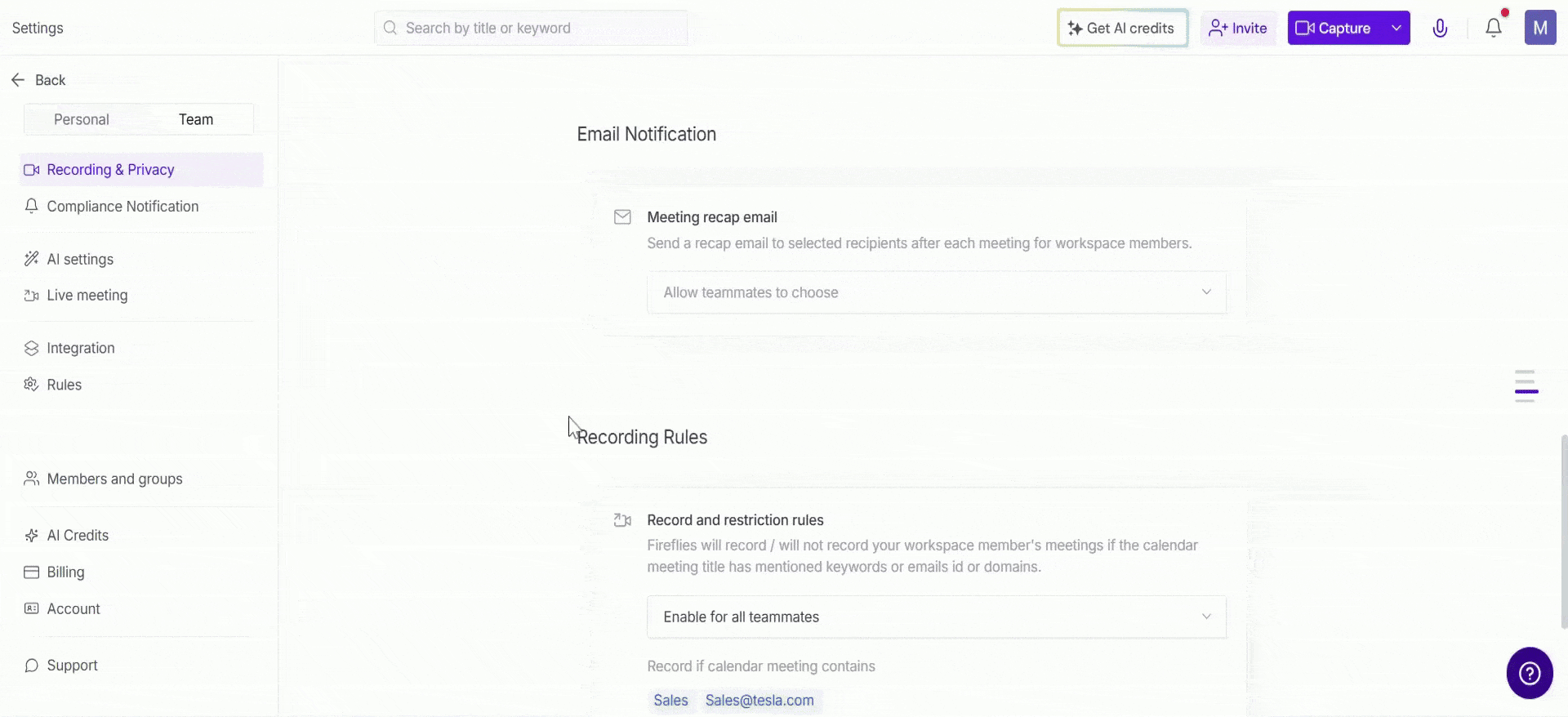Open Compliance Notification settings
This screenshot has width=1568, height=717.
[122, 207]
